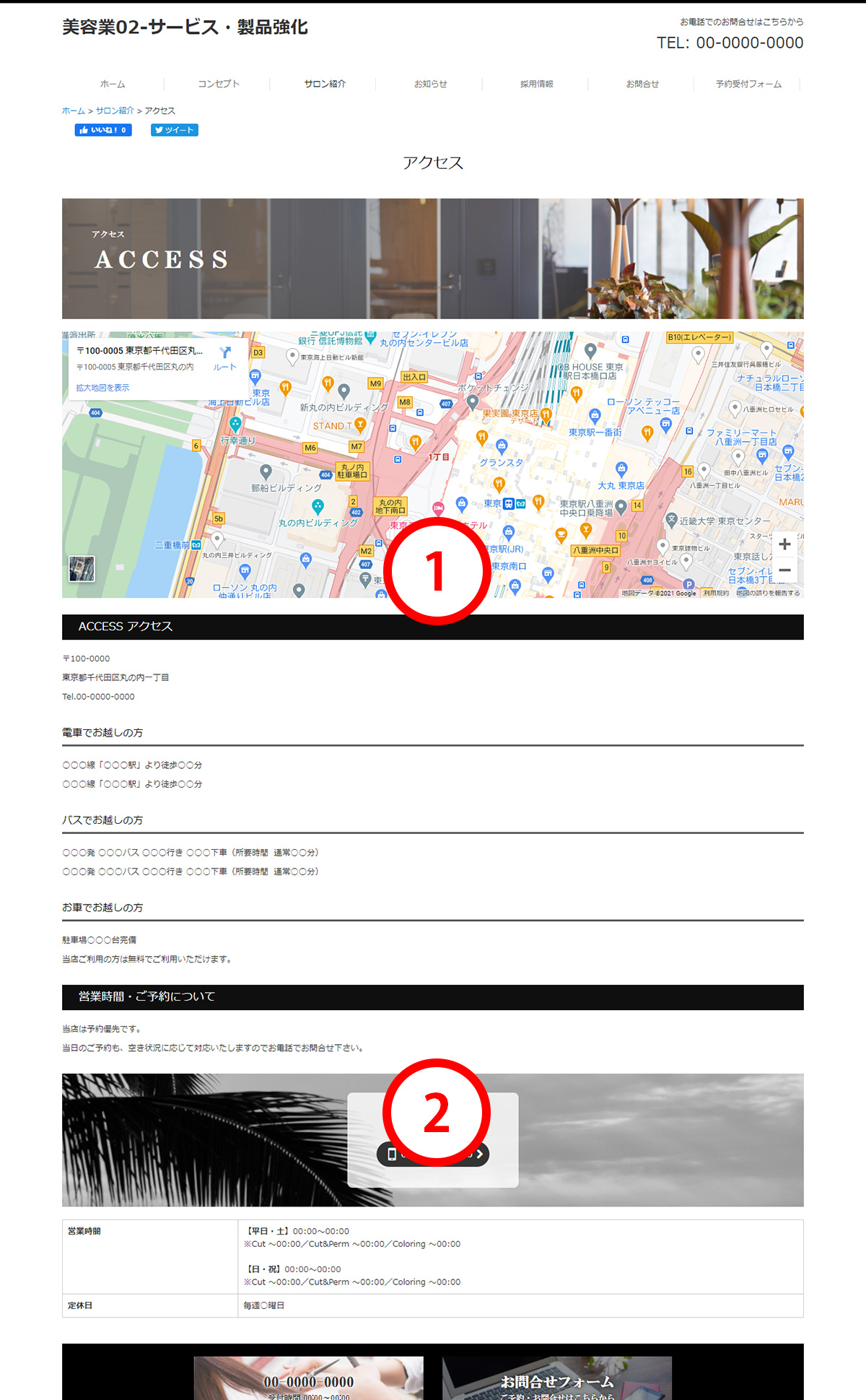Click the M9 subway exit marker
866x1400 pixels.
375,383
